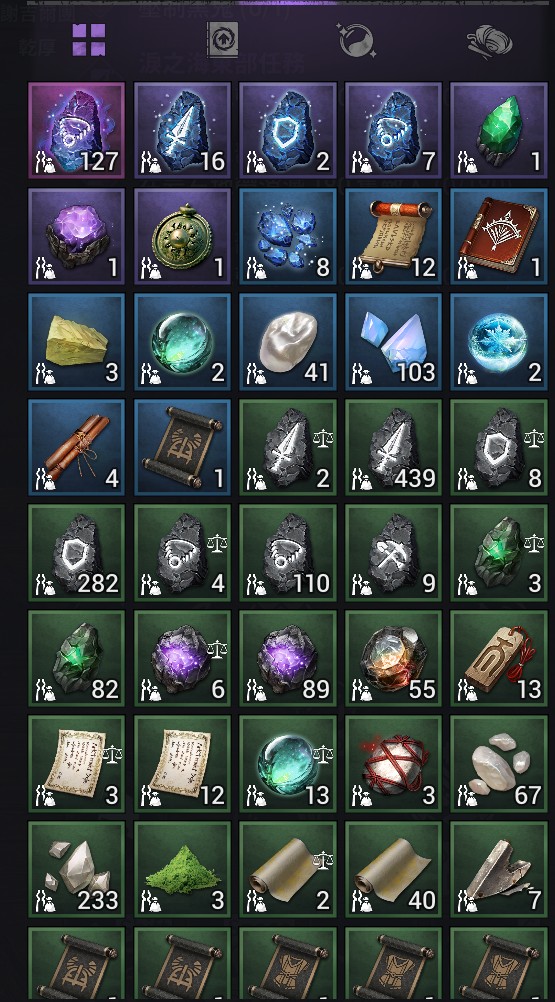Select the rolled cloth stack of 40
This screenshot has width=555, height=1002.
click(x=393, y=870)
